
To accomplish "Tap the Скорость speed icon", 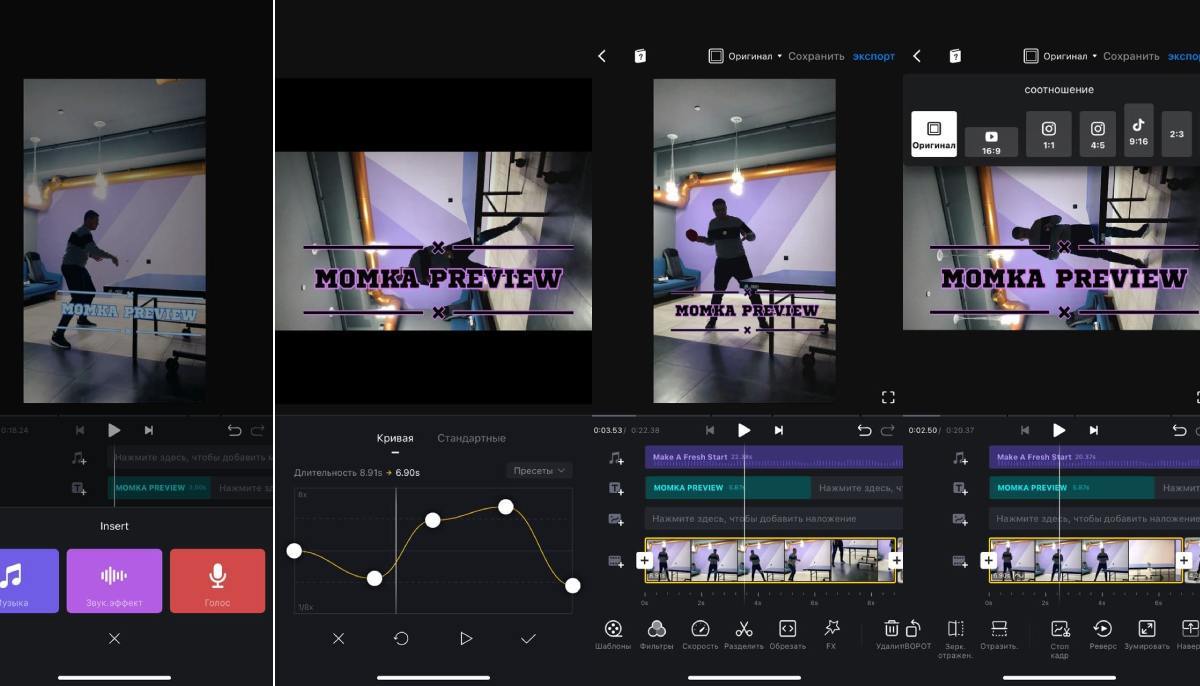I will click(700, 630).
